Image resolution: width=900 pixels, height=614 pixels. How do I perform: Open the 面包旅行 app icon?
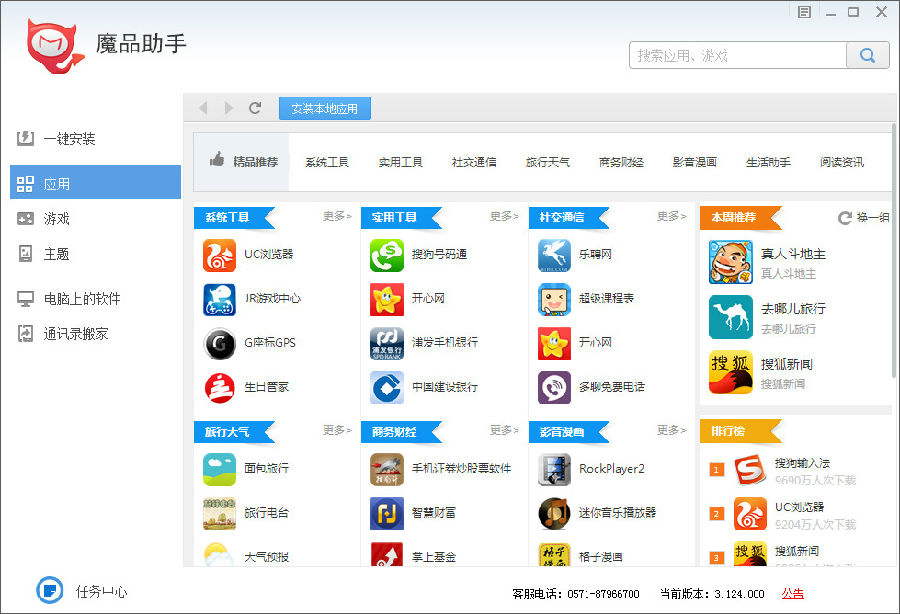219,469
